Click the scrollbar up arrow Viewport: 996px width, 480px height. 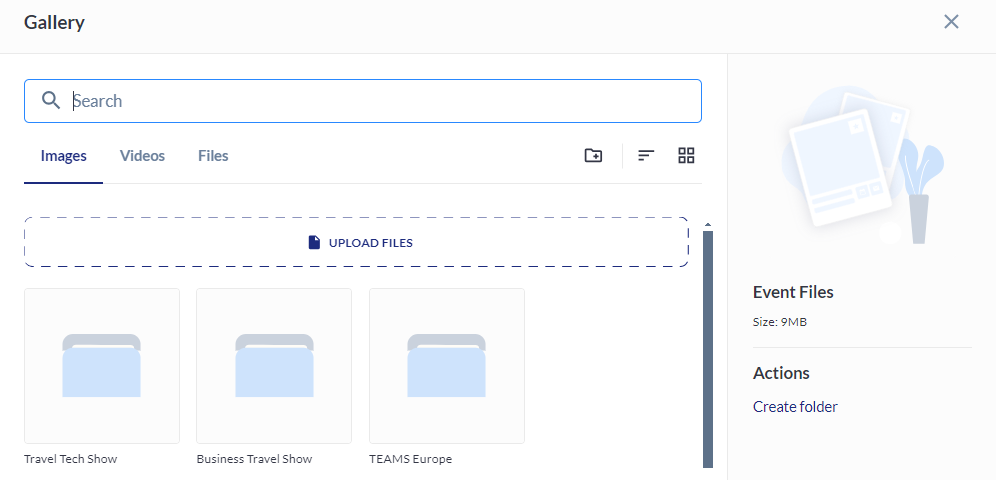[708, 225]
